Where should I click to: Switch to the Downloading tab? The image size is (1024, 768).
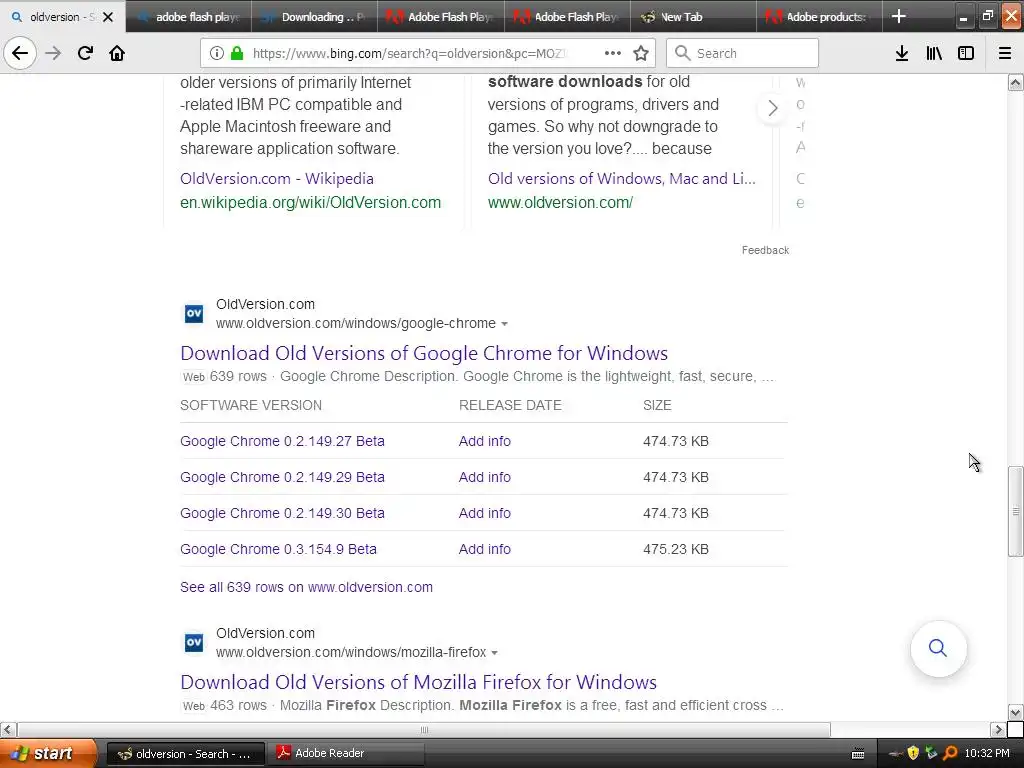coord(314,17)
